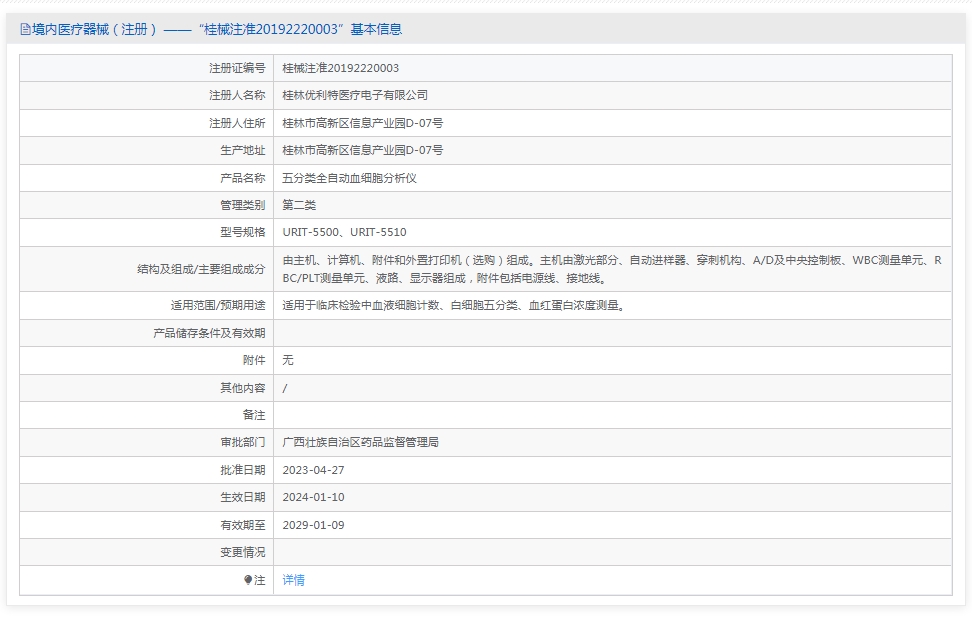Screen dimensions: 972x619
Task: Click the address value in 注册人住所 row
Action: pyautogui.click(x=362, y=123)
